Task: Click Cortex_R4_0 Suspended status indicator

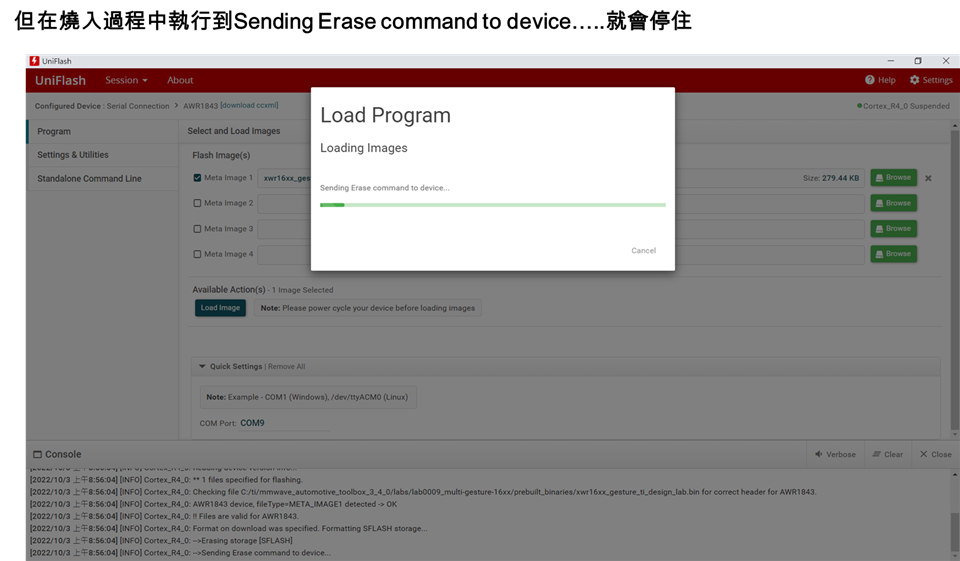Action: pos(903,106)
